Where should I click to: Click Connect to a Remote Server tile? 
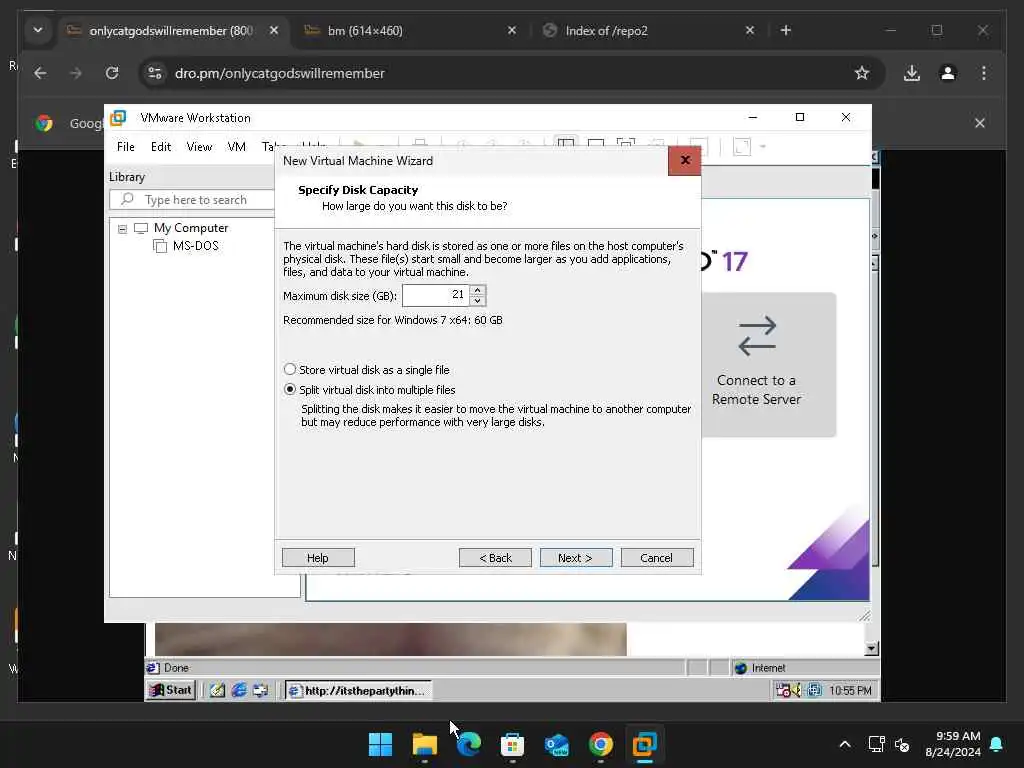click(x=769, y=364)
